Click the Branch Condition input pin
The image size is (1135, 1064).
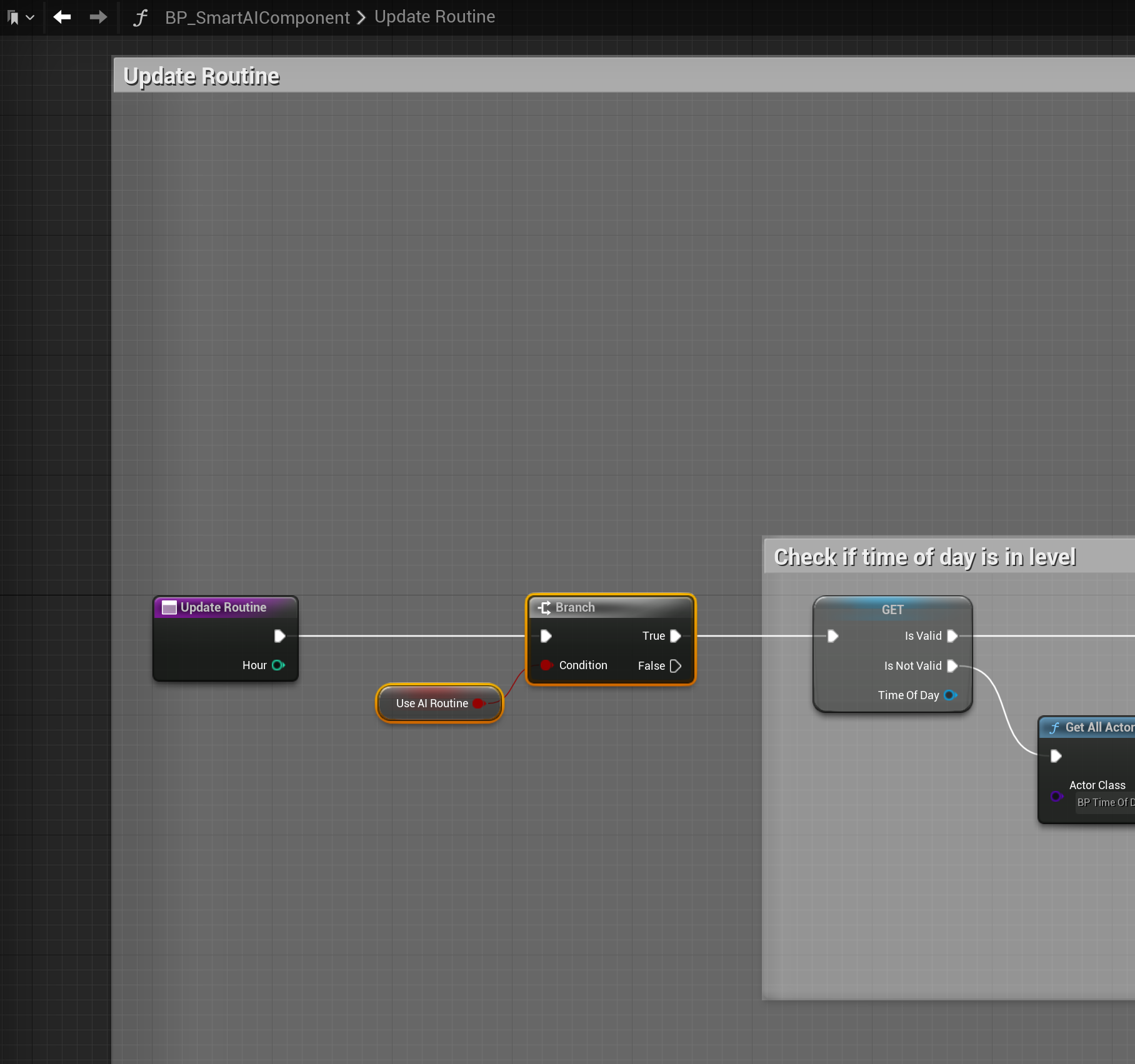(x=546, y=665)
